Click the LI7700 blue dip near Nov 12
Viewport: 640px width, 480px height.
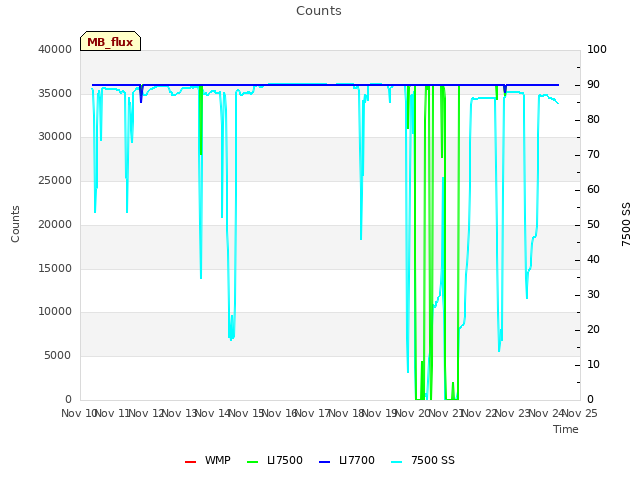tap(141, 94)
